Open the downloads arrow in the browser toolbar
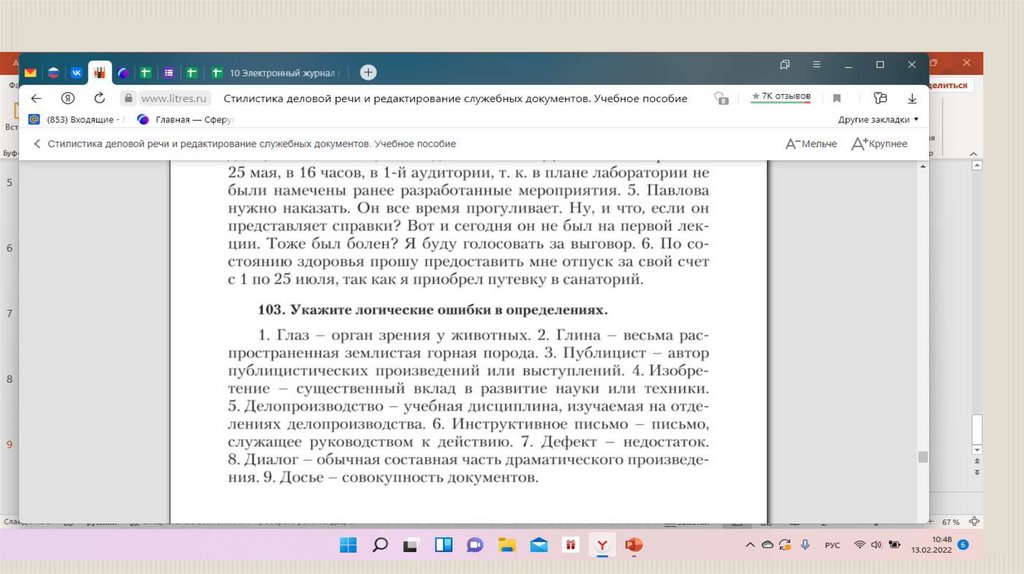 [x=912, y=98]
